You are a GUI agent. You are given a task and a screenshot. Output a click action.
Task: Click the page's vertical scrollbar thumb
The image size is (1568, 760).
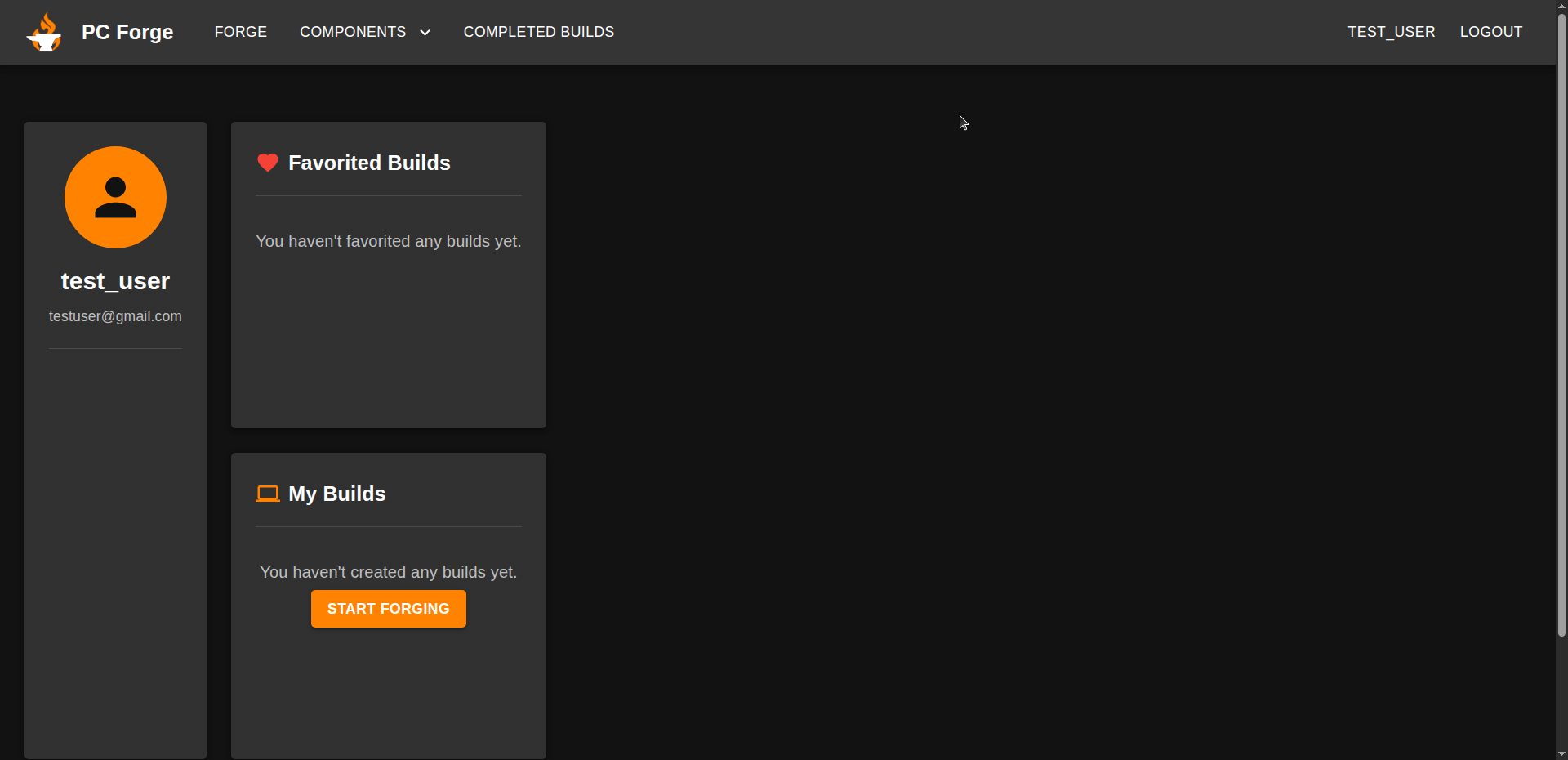(x=1561, y=327)
